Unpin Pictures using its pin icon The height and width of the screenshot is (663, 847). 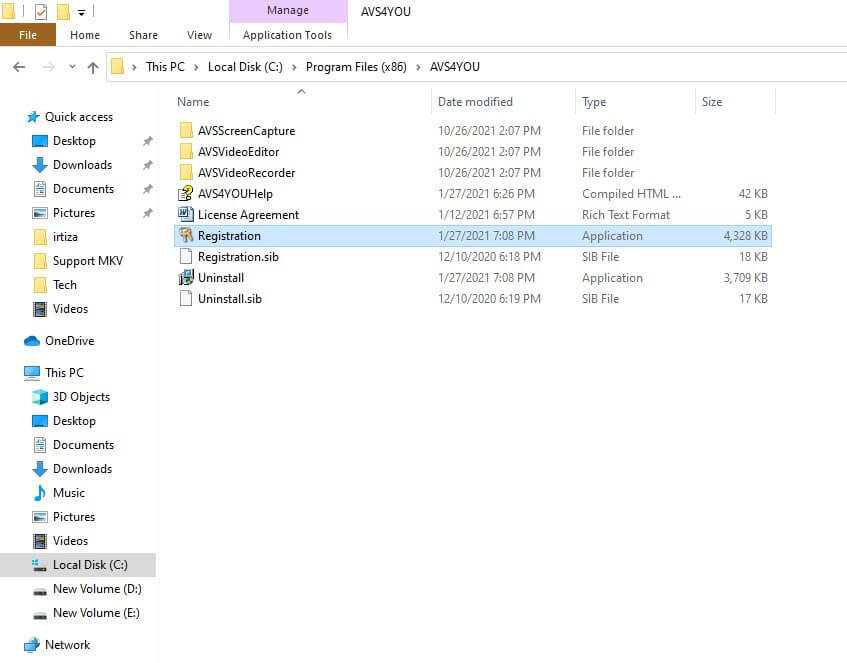(147, 213)
